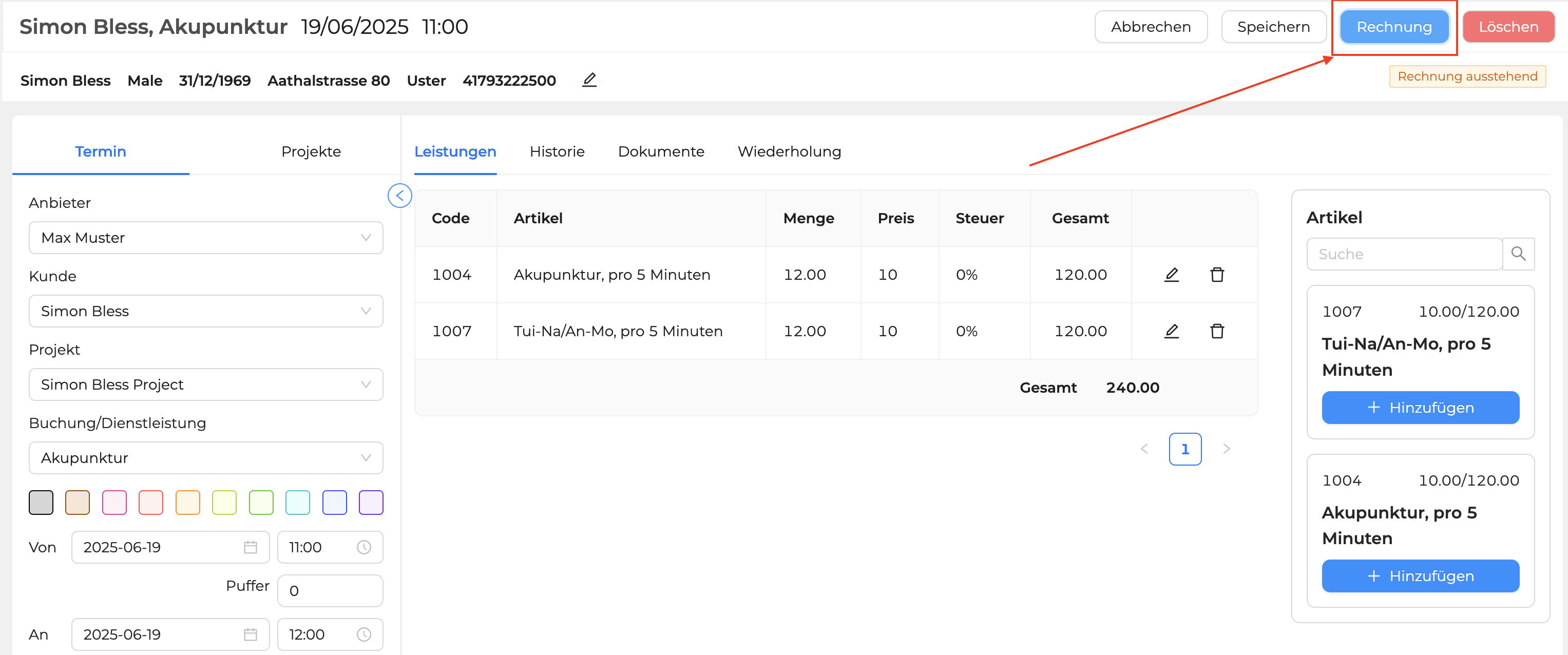
Task: Delete the Akupunktur service row
Action: pyautogui.click(x=1217, y=275)
